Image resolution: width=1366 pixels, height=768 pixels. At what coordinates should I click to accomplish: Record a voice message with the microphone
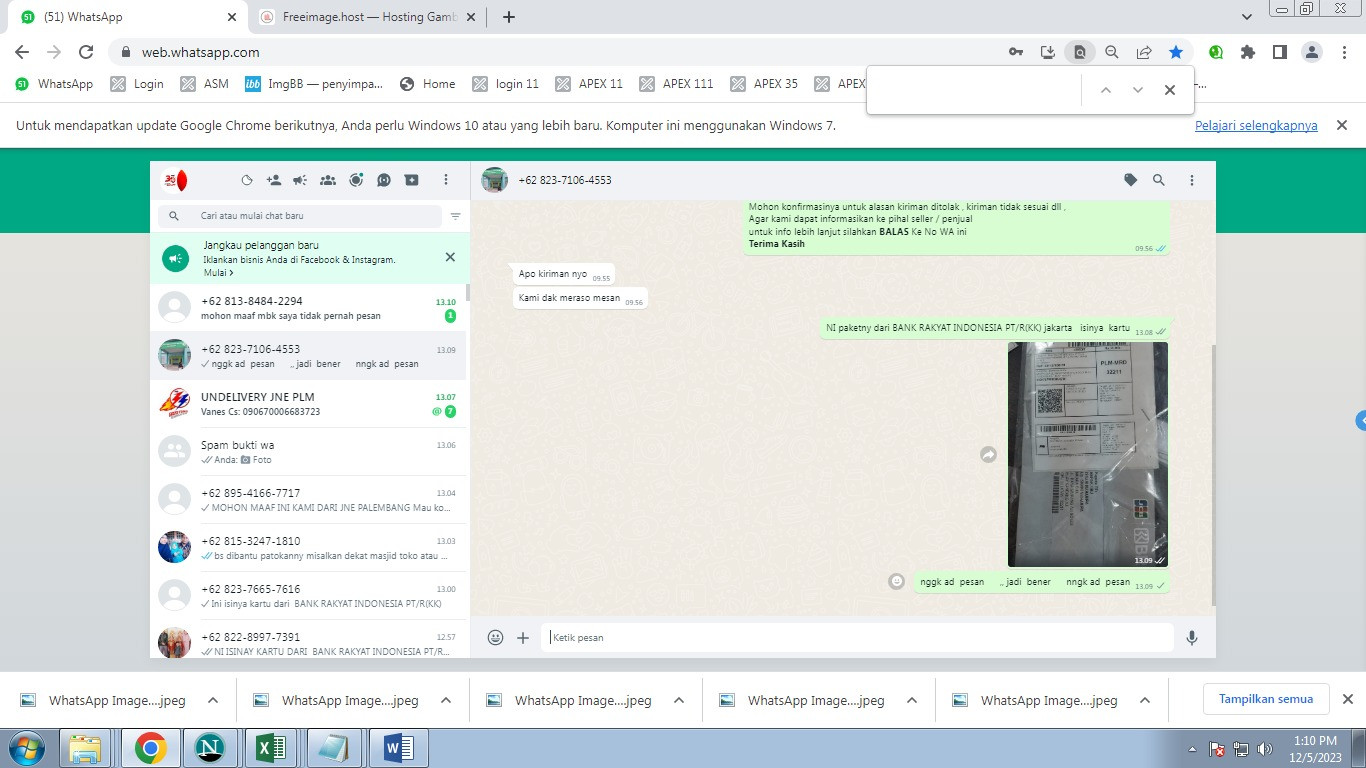tap(1192, 637)
